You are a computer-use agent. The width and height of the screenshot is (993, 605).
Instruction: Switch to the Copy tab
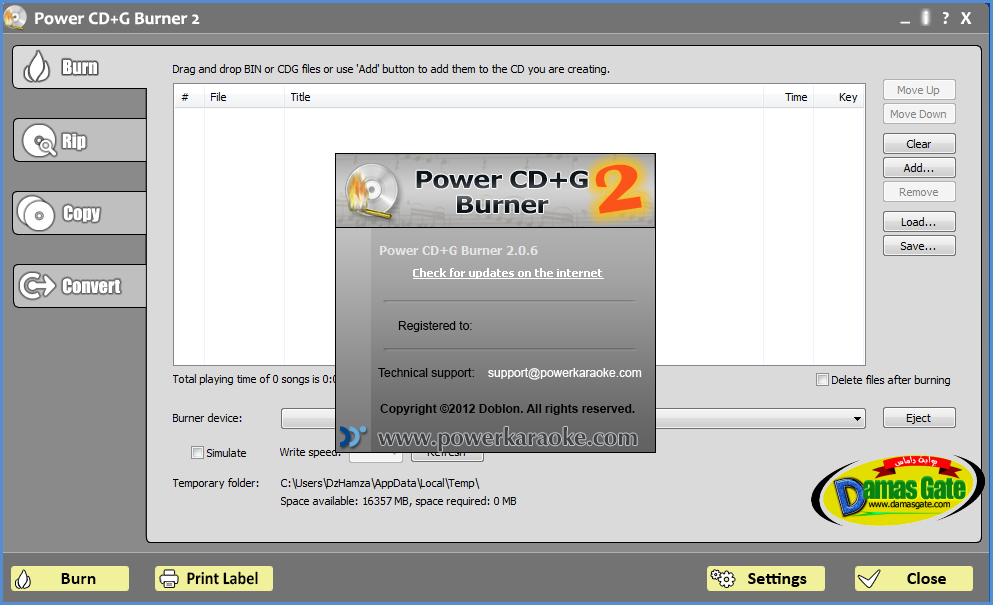point(80,213)
